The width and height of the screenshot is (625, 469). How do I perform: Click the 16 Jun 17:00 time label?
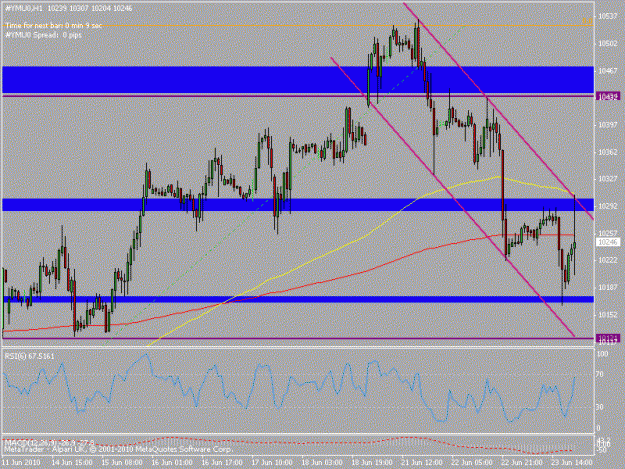pos(222,462)
